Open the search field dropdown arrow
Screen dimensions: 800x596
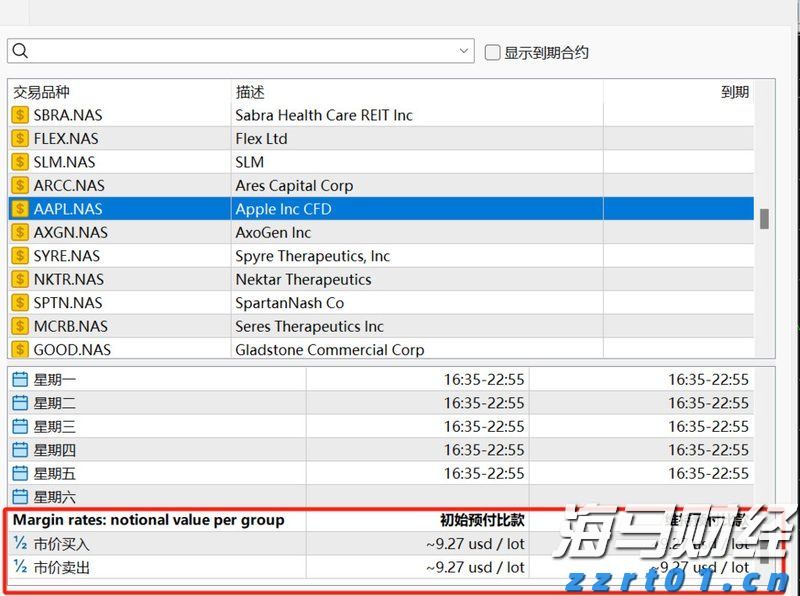point(463,50)
